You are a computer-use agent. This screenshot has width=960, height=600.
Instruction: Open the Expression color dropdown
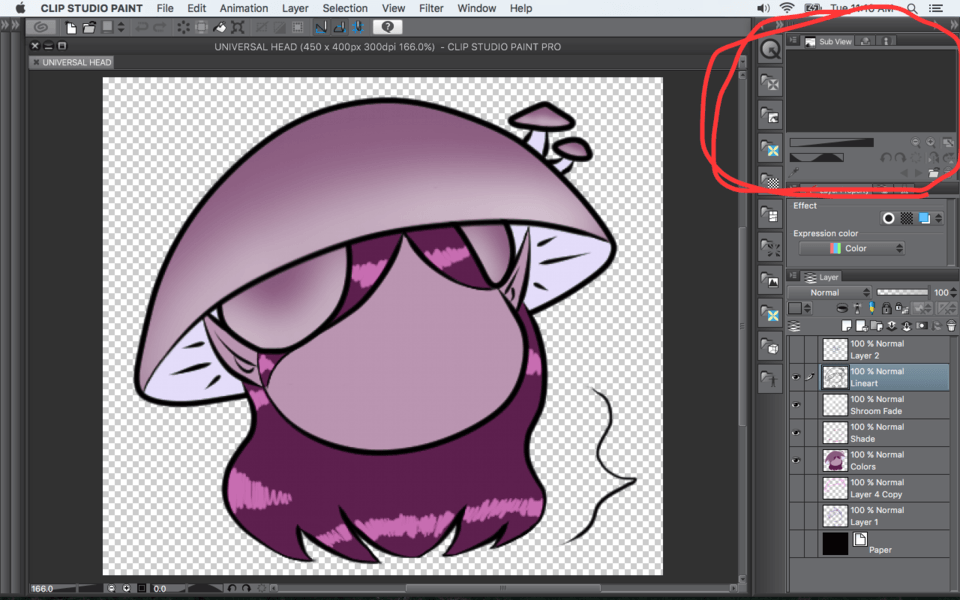point(853,249)
